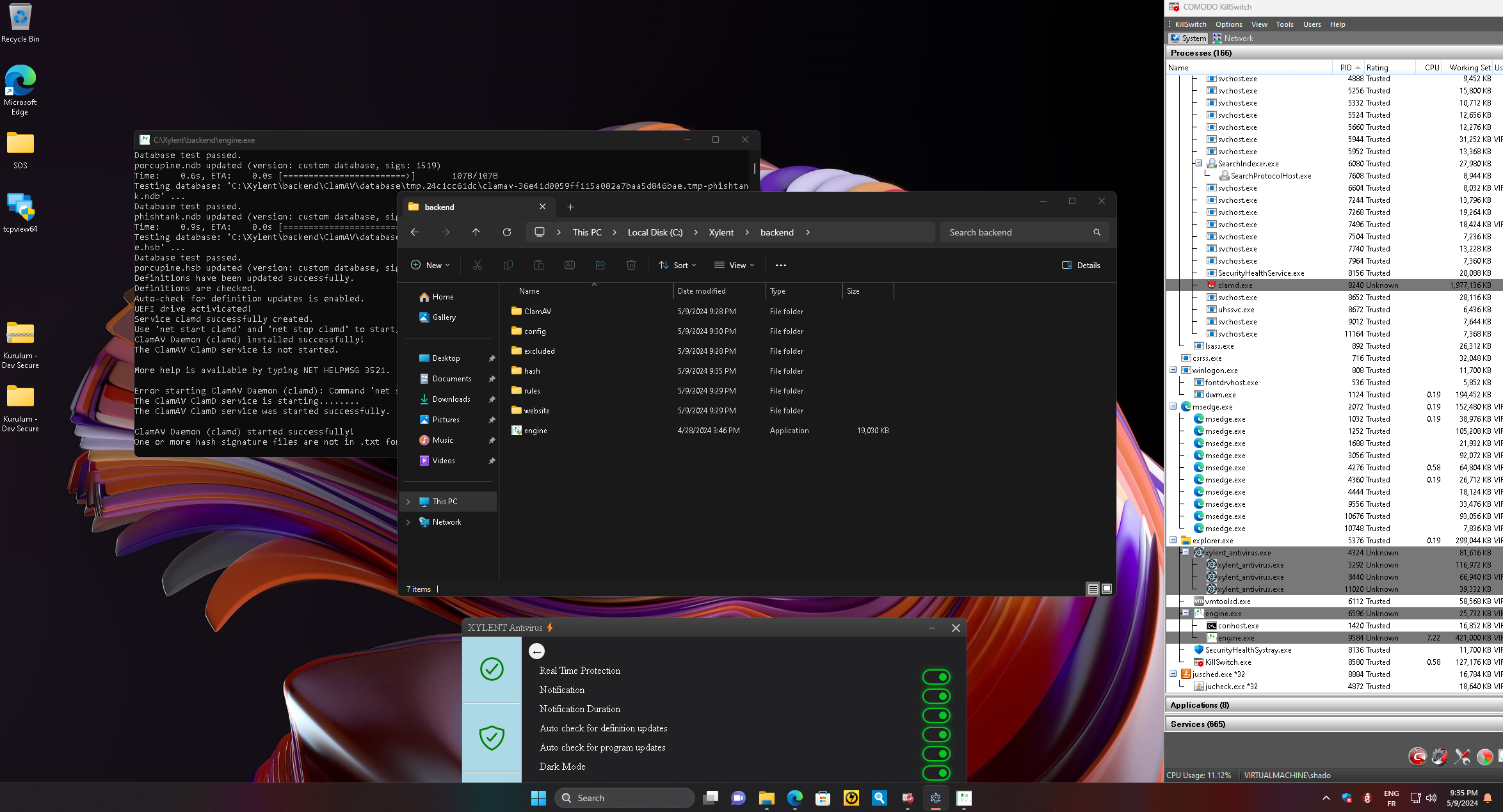
Task: Open the Tools menu in KillSwitch
Action: 1284,24
